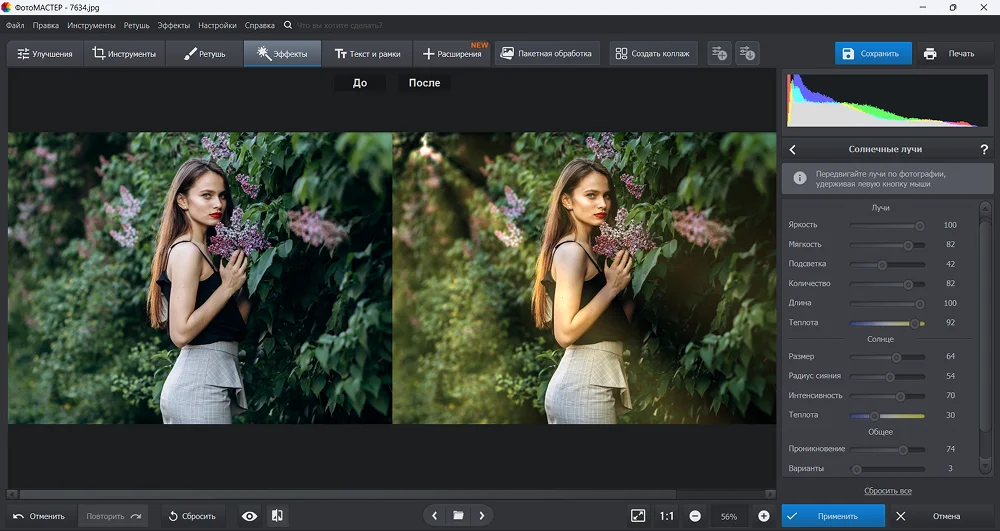Click the Сбросить все link
This screenshot has width=1000, height=531.
(x=888, y=491)
